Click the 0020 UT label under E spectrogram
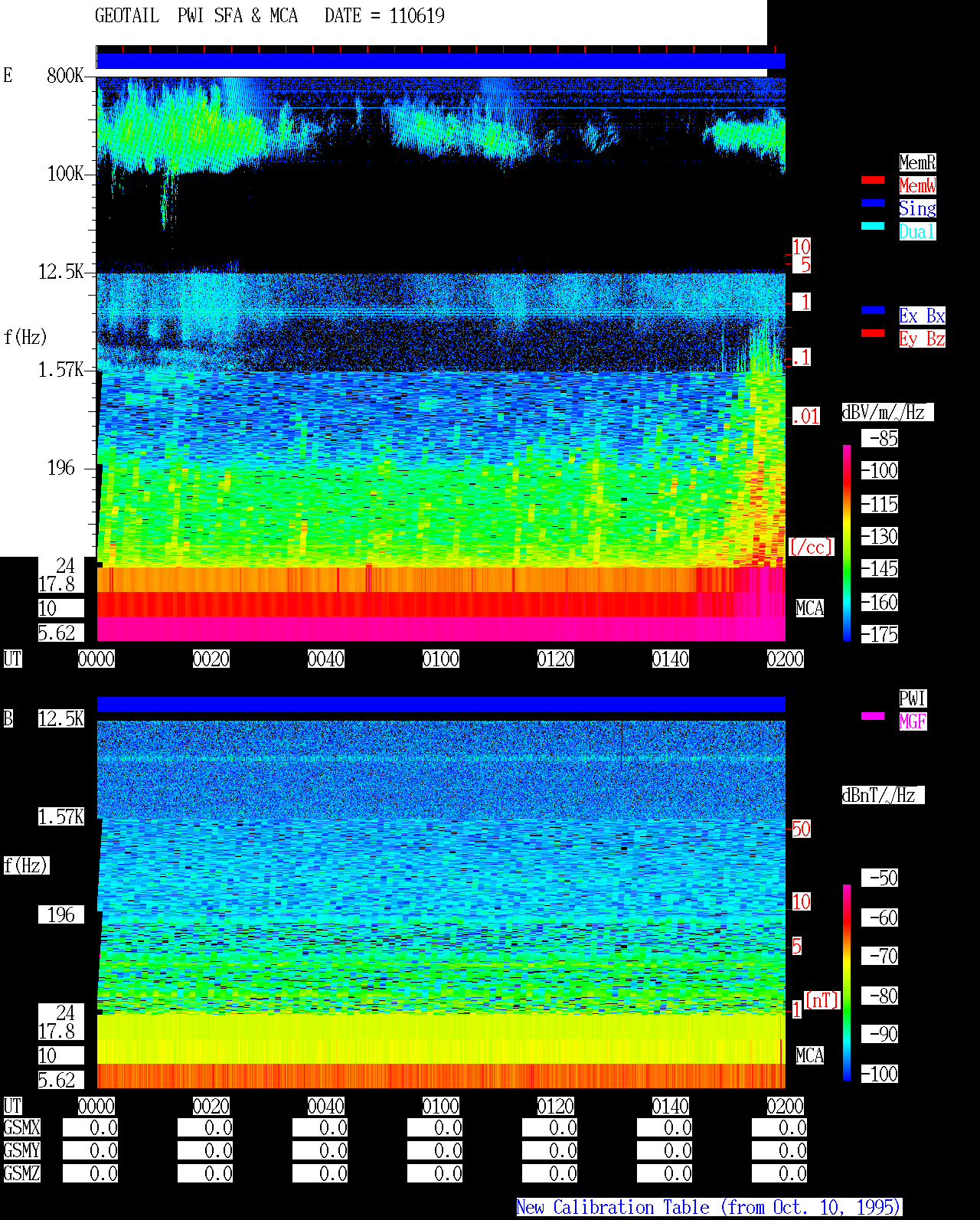The height and width of the screenshot is (1220, 980). [x=211, y=659]
